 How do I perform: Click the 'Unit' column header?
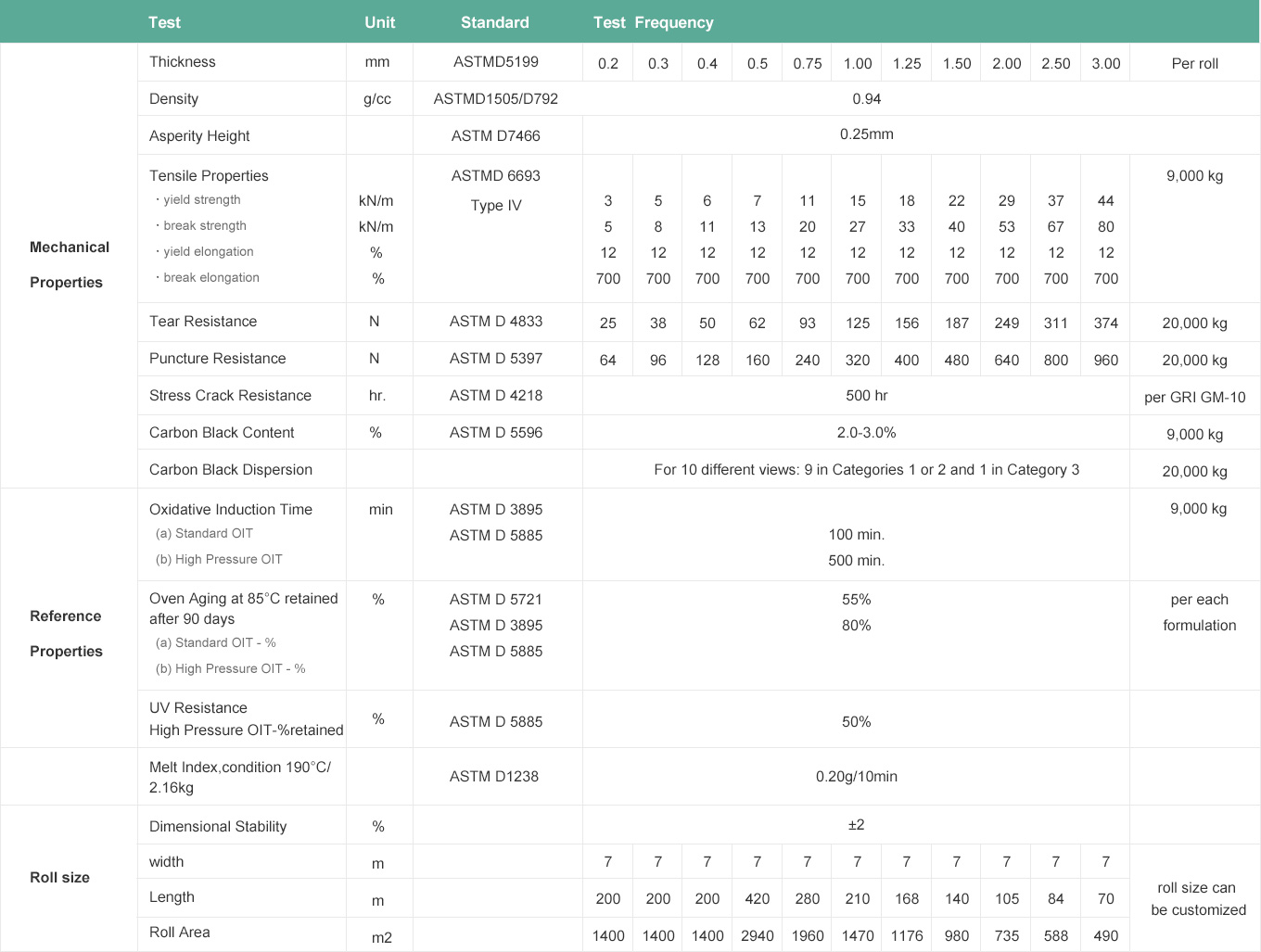(379, 22)
